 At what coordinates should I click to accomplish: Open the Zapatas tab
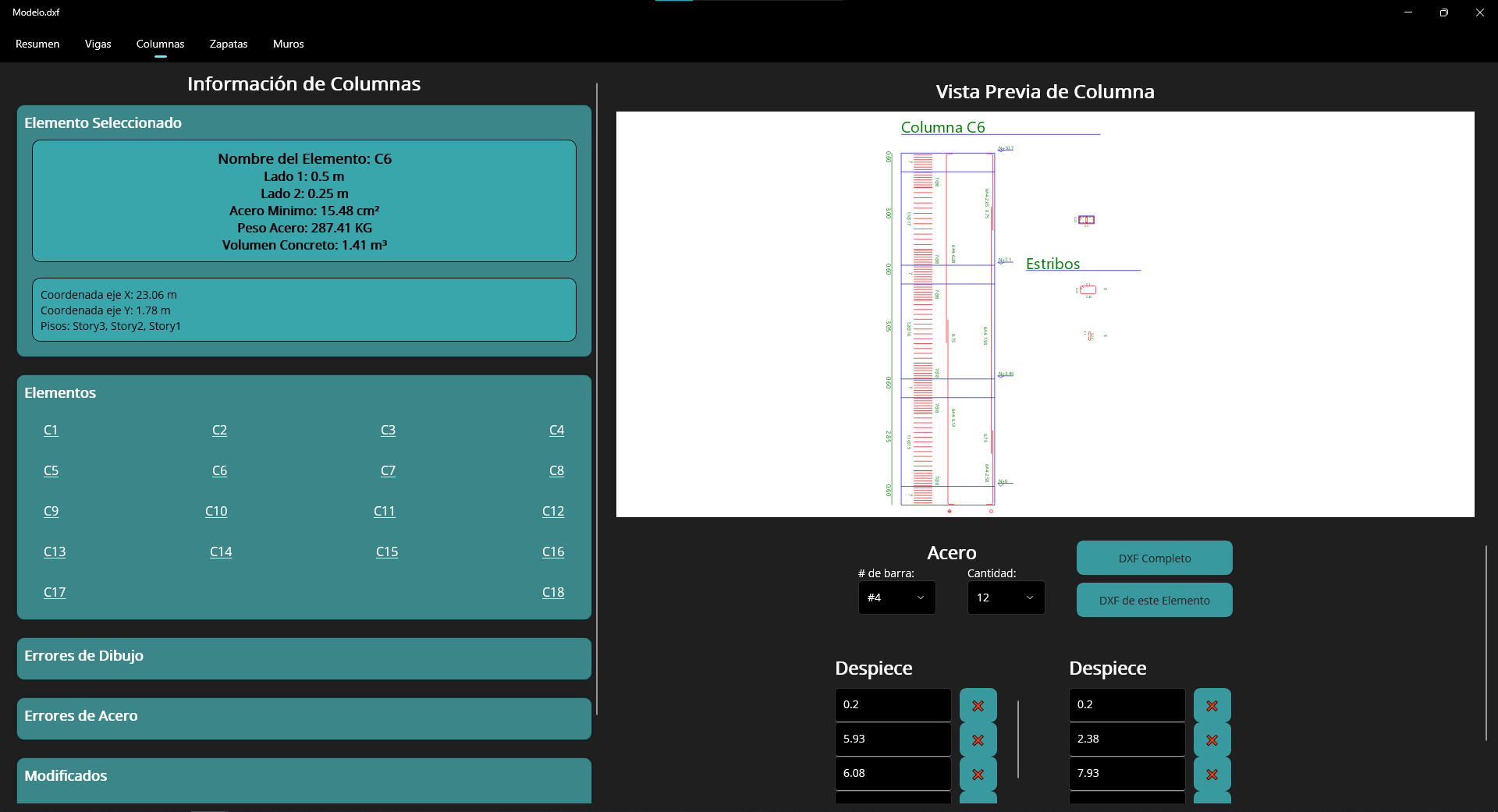coord(229,44)
